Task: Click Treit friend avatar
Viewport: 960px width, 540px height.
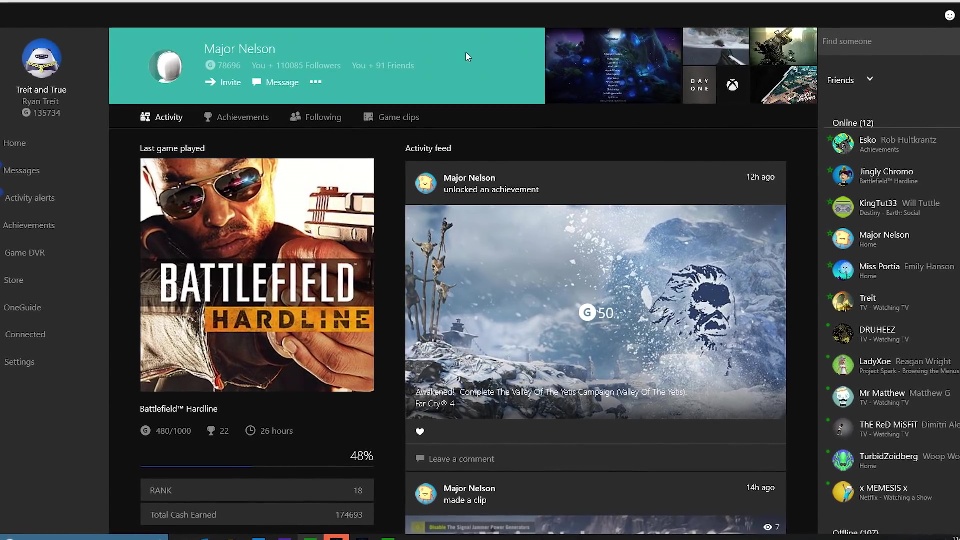Action: (843, 302)
